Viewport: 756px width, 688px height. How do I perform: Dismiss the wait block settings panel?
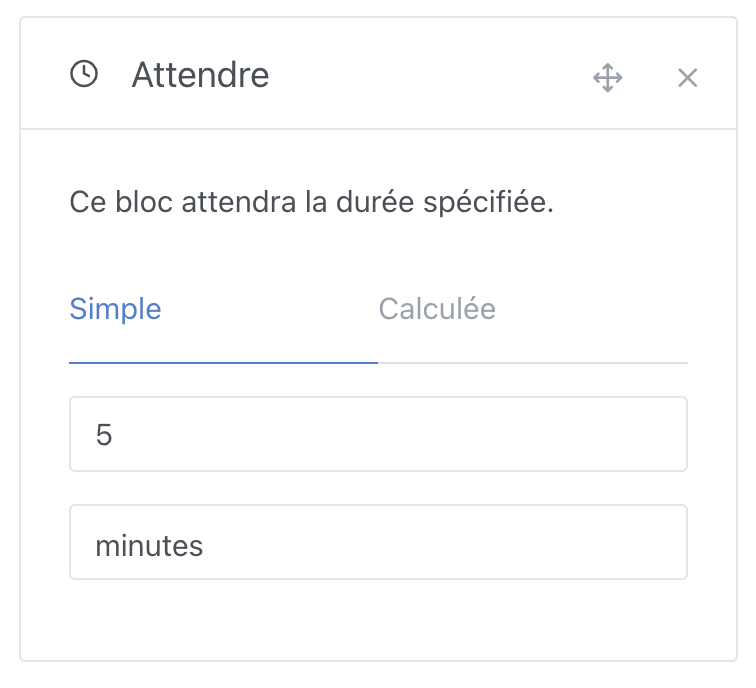687,78
